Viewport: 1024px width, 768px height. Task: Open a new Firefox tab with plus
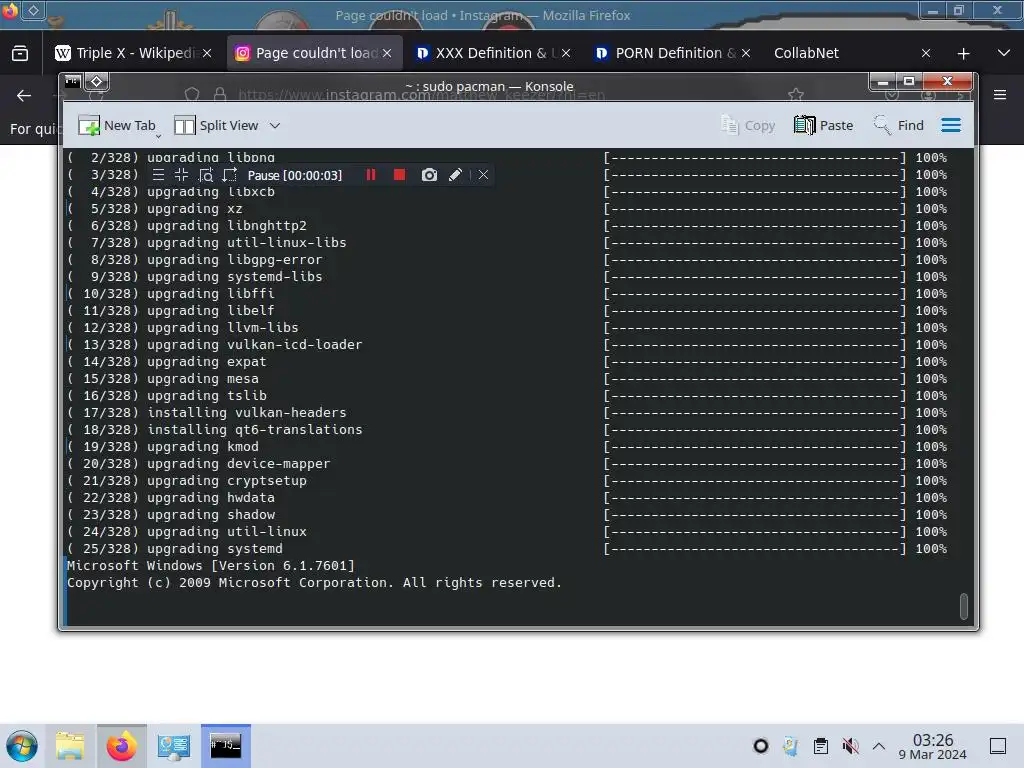tap(963, 54)
